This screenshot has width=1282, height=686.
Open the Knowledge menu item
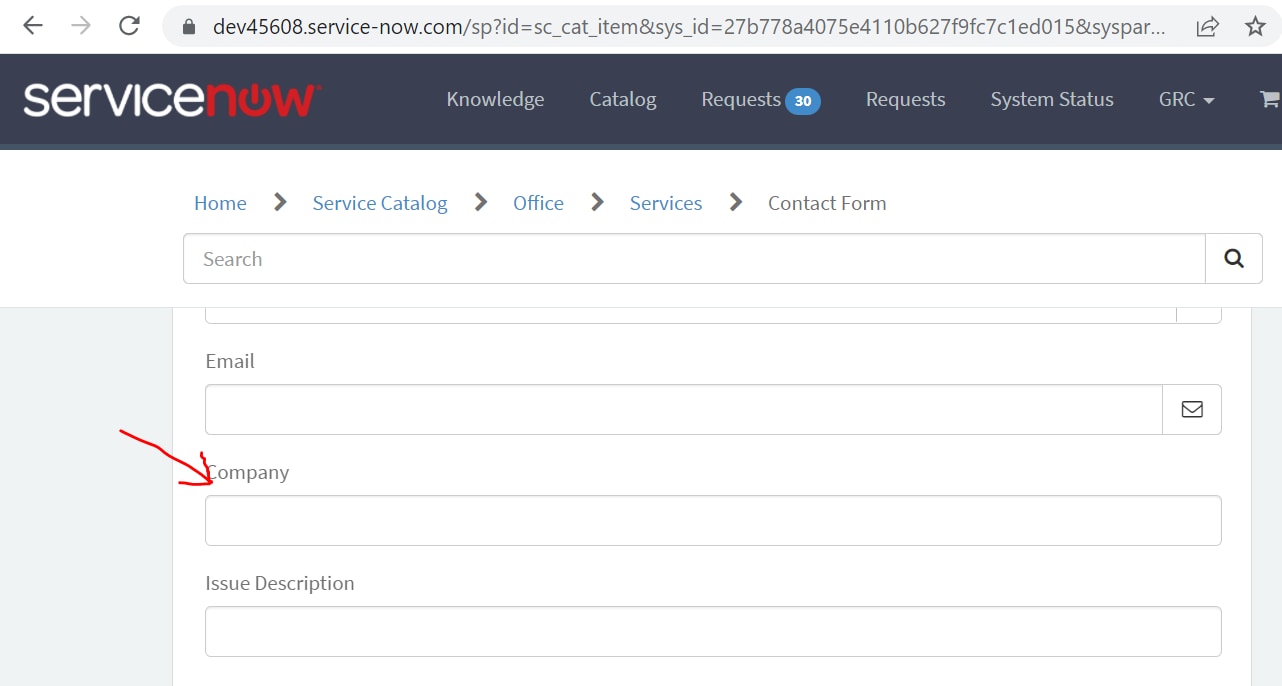(495, 99)
